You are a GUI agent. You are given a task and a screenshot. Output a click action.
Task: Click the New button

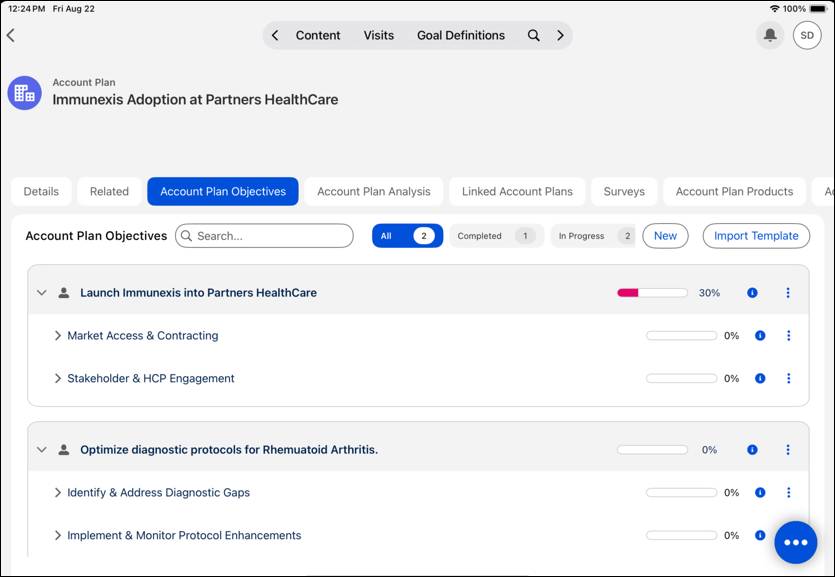pos(665,236)
